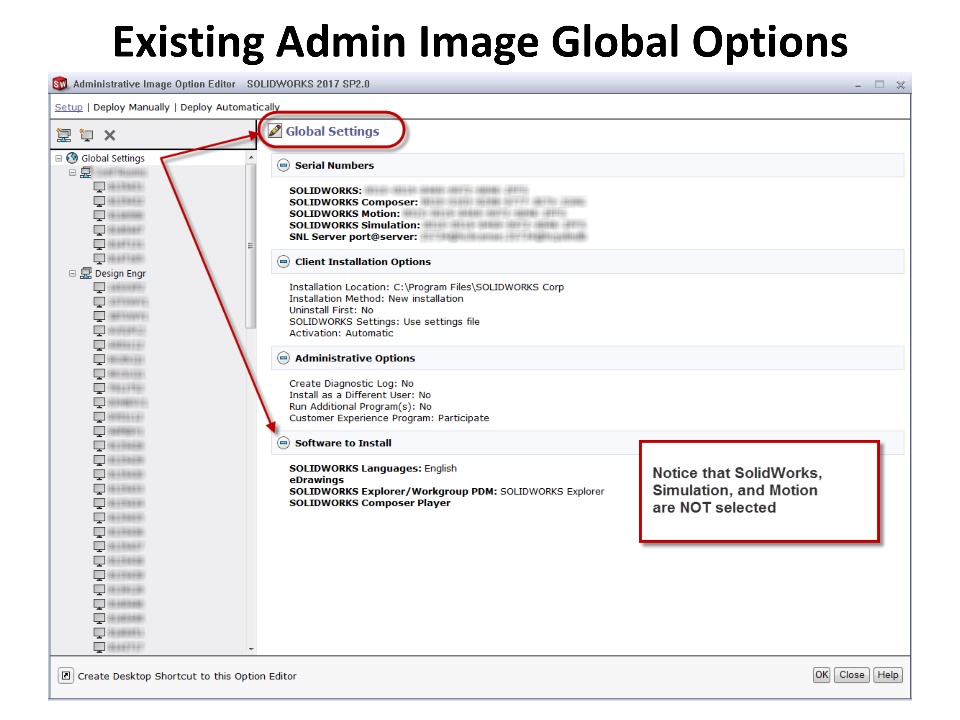960x720 pixels.
Task: Click the tree panel scroll up arrow
Action: [x=250, y=158]
